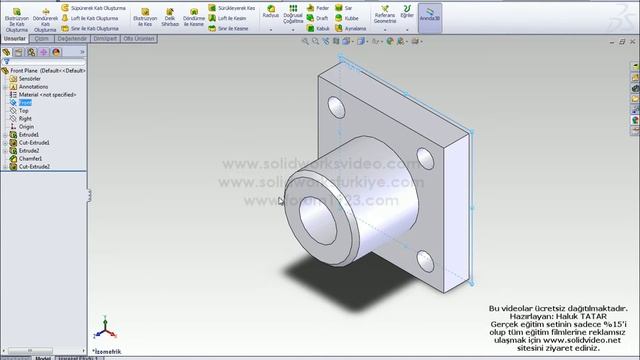Toggle section view

coord(336,41)
